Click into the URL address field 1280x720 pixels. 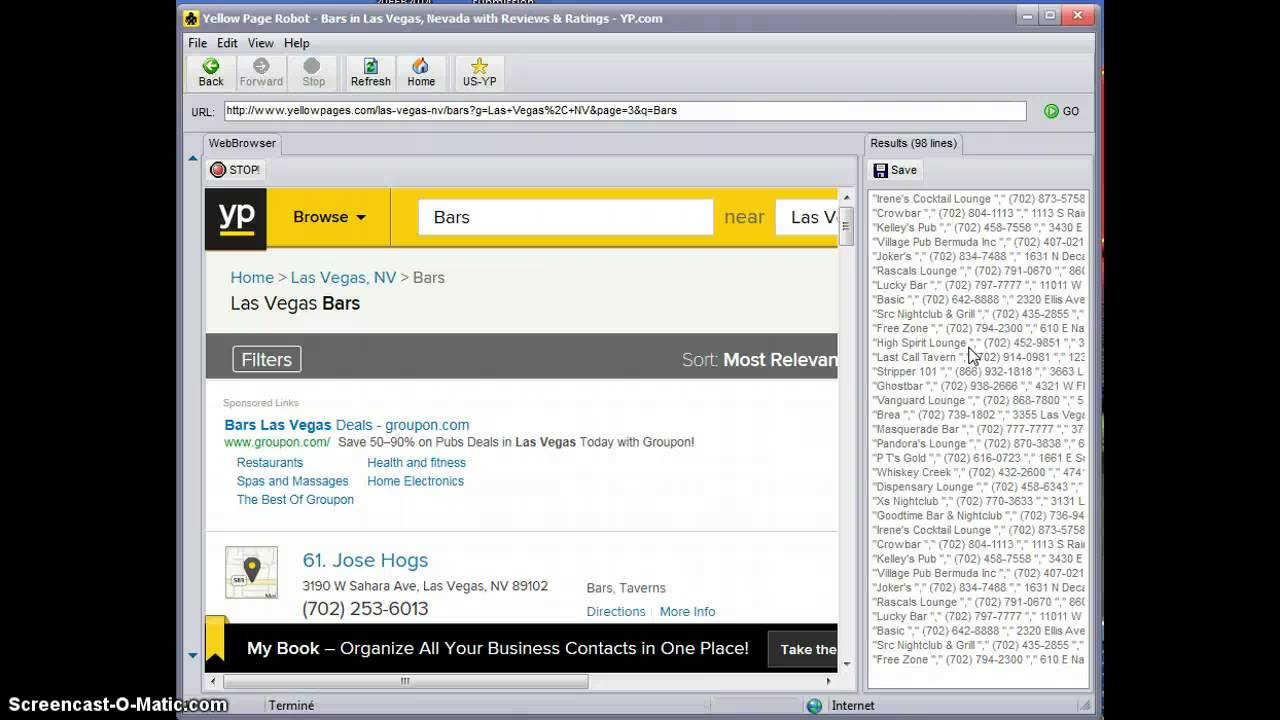pyautogui.click(x=625, y=111)
